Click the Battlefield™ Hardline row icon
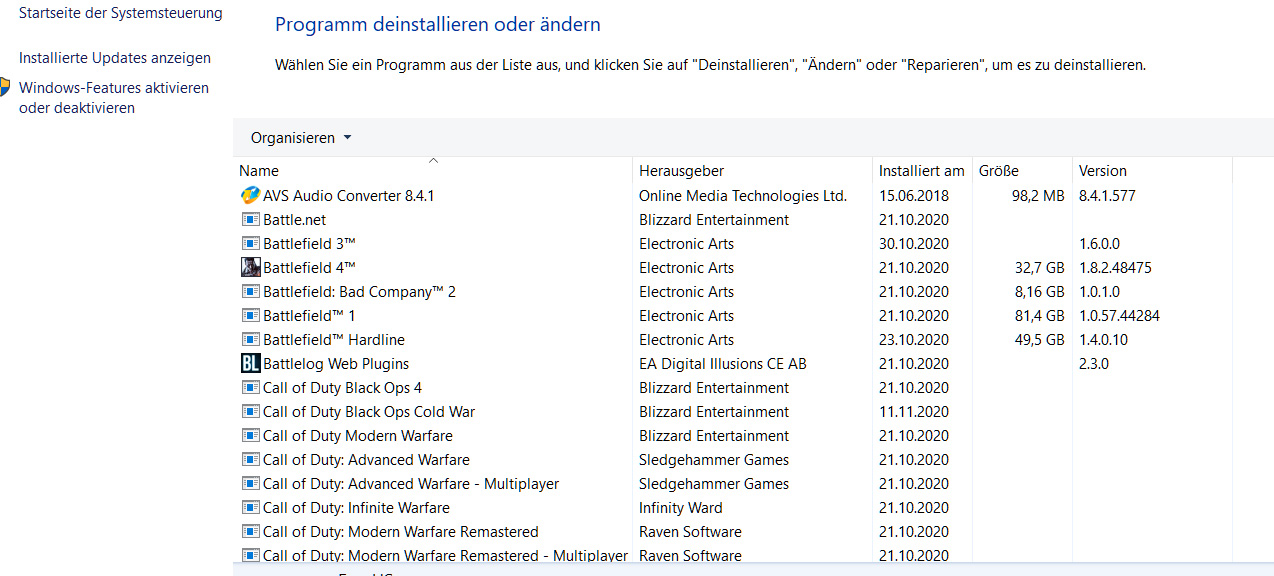 [x=250, y=340]
